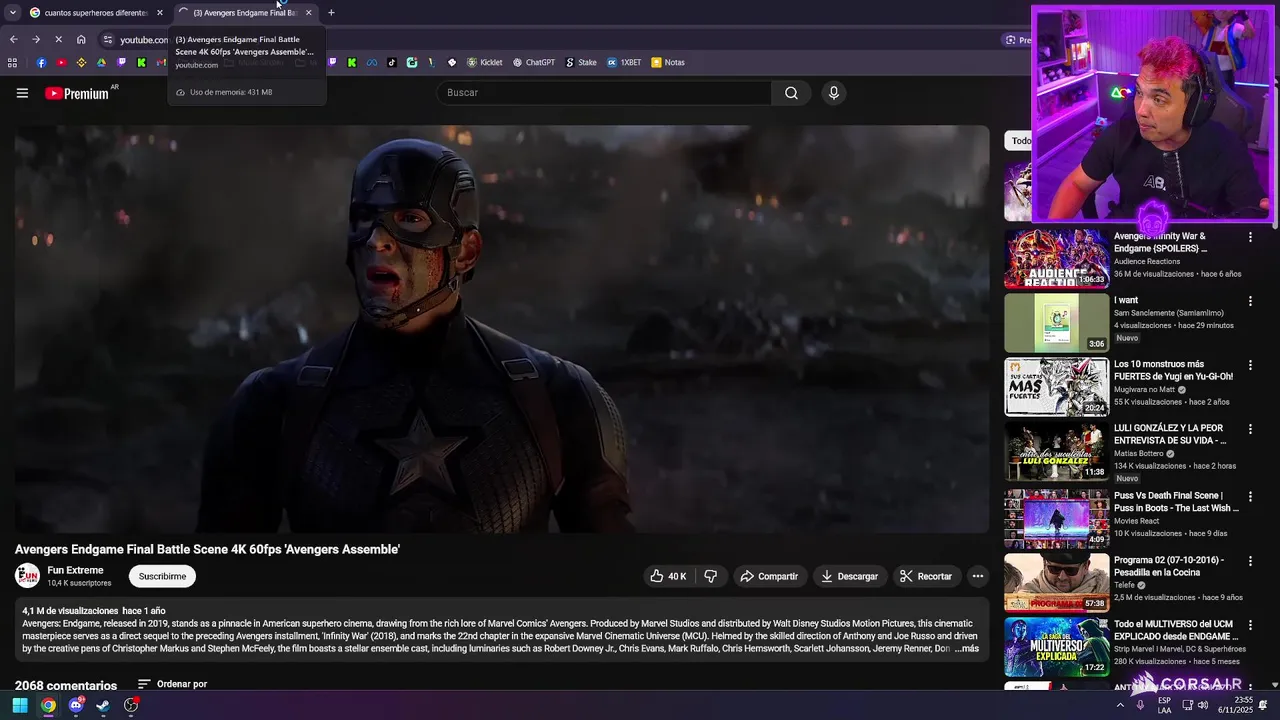Open the Kicklet bookmark
1280x720 pixels.
(x=484, y=62)
